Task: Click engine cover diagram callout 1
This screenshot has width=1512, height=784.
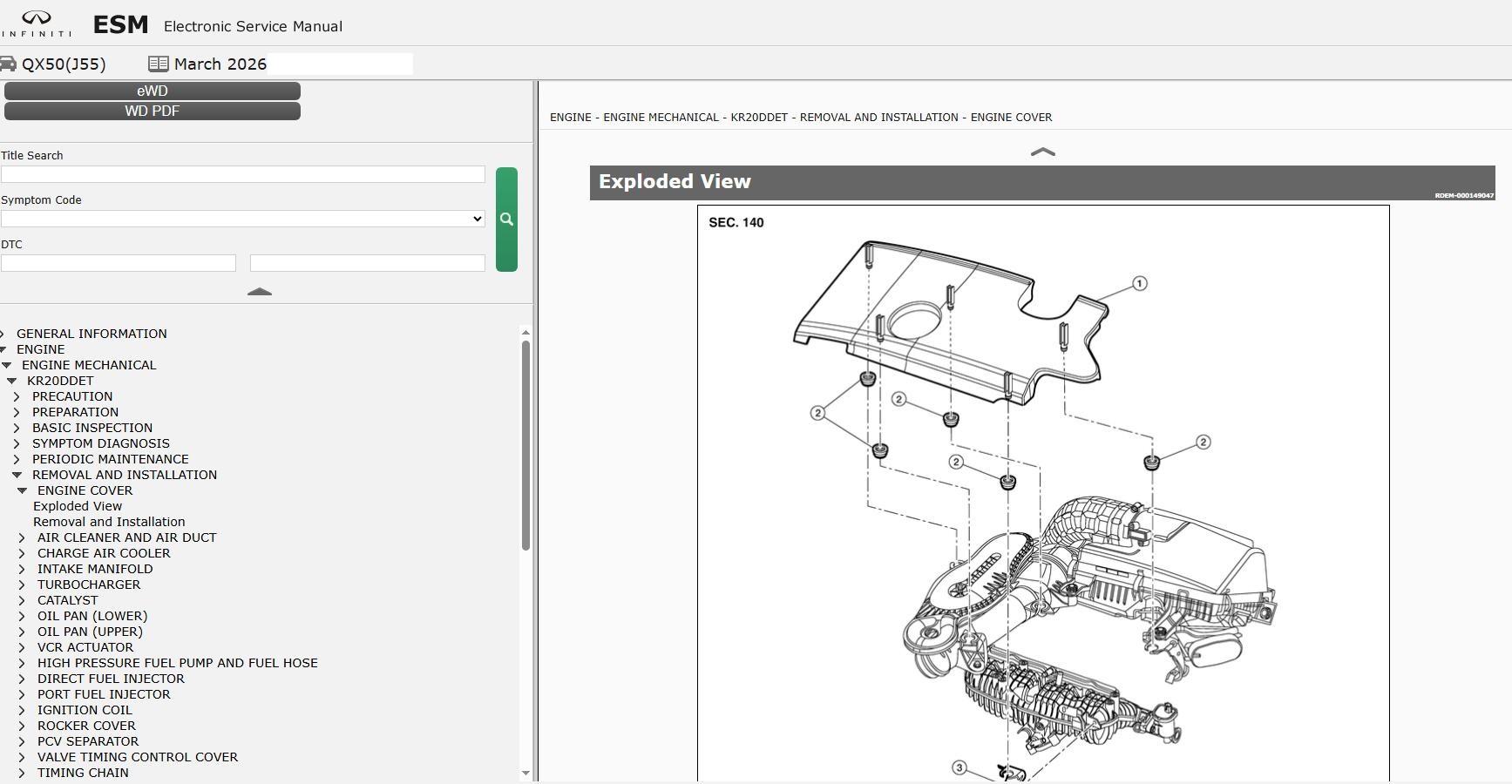Action: tap(1139, 283)
